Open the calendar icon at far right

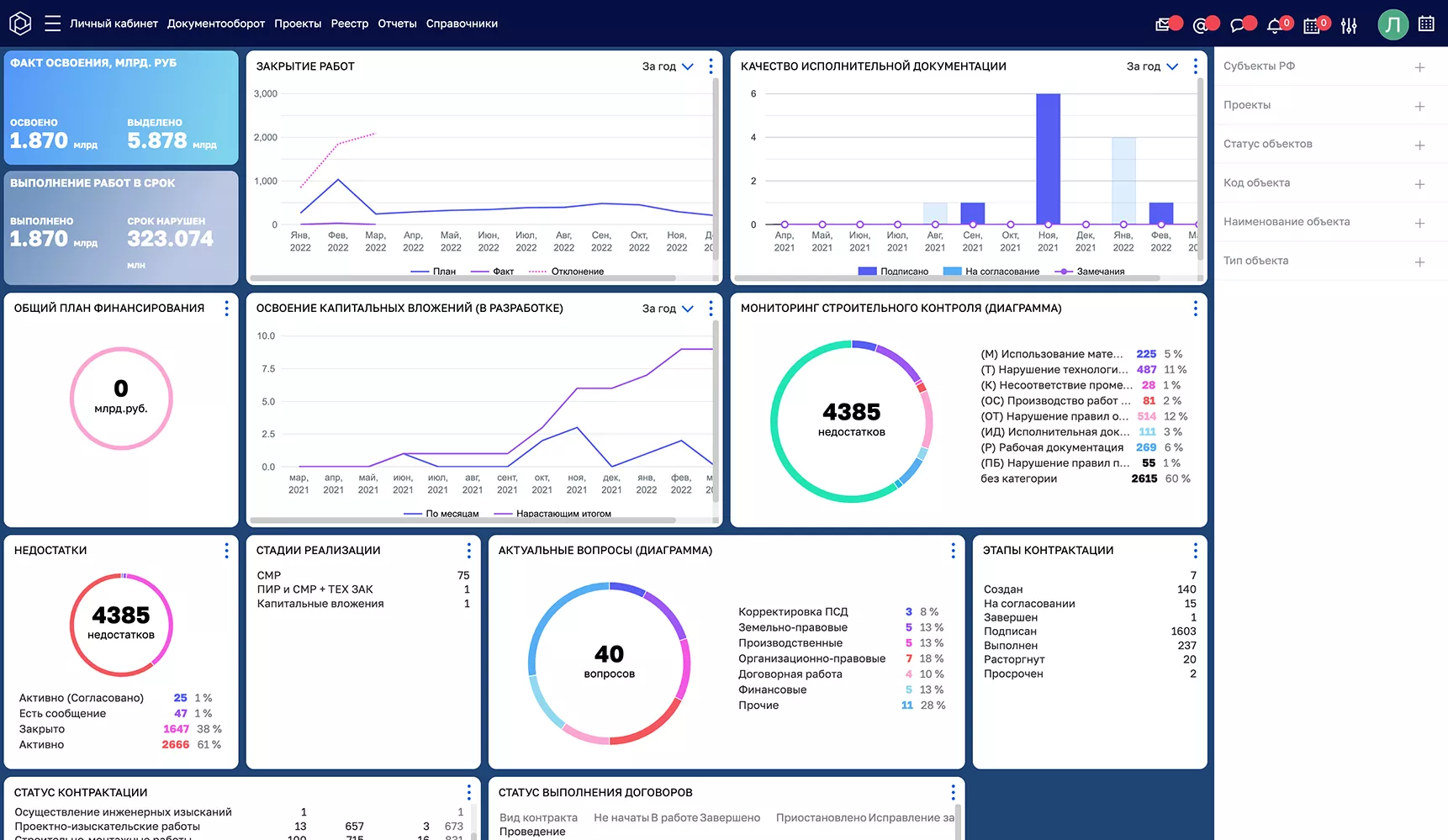1426,24
